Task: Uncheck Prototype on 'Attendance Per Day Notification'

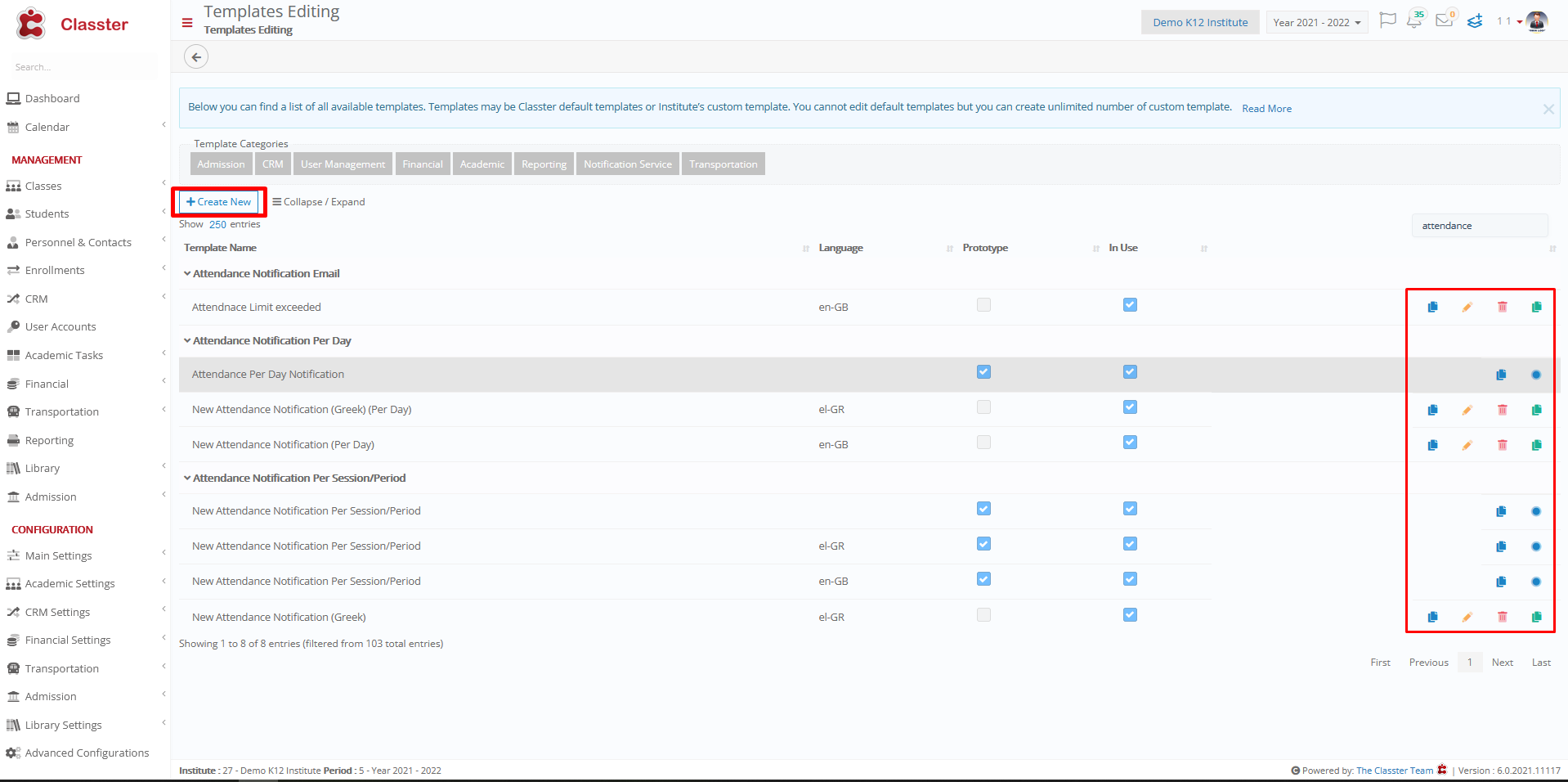Action: [983, 372]
